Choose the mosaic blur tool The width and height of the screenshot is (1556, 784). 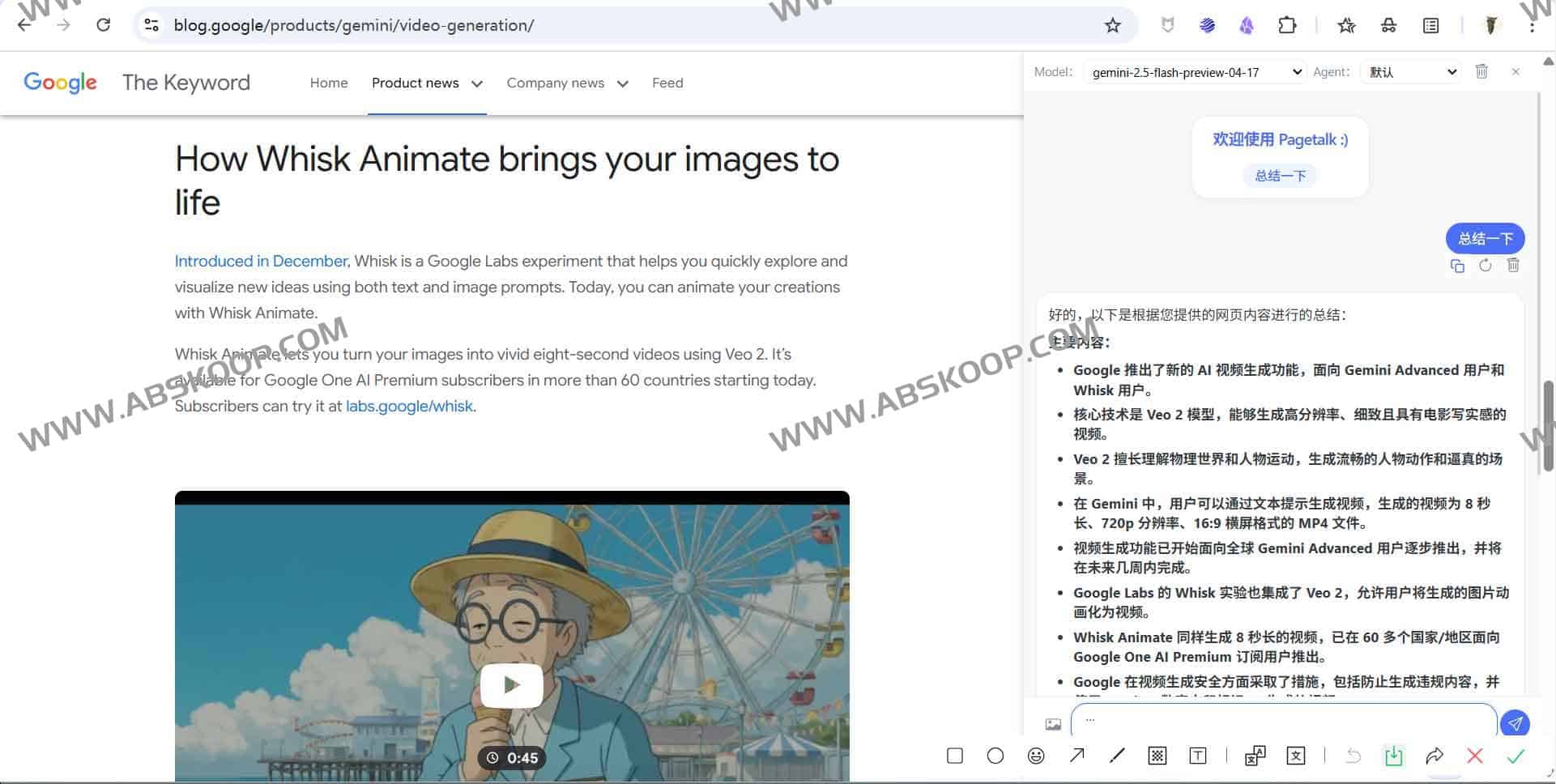1157,756
